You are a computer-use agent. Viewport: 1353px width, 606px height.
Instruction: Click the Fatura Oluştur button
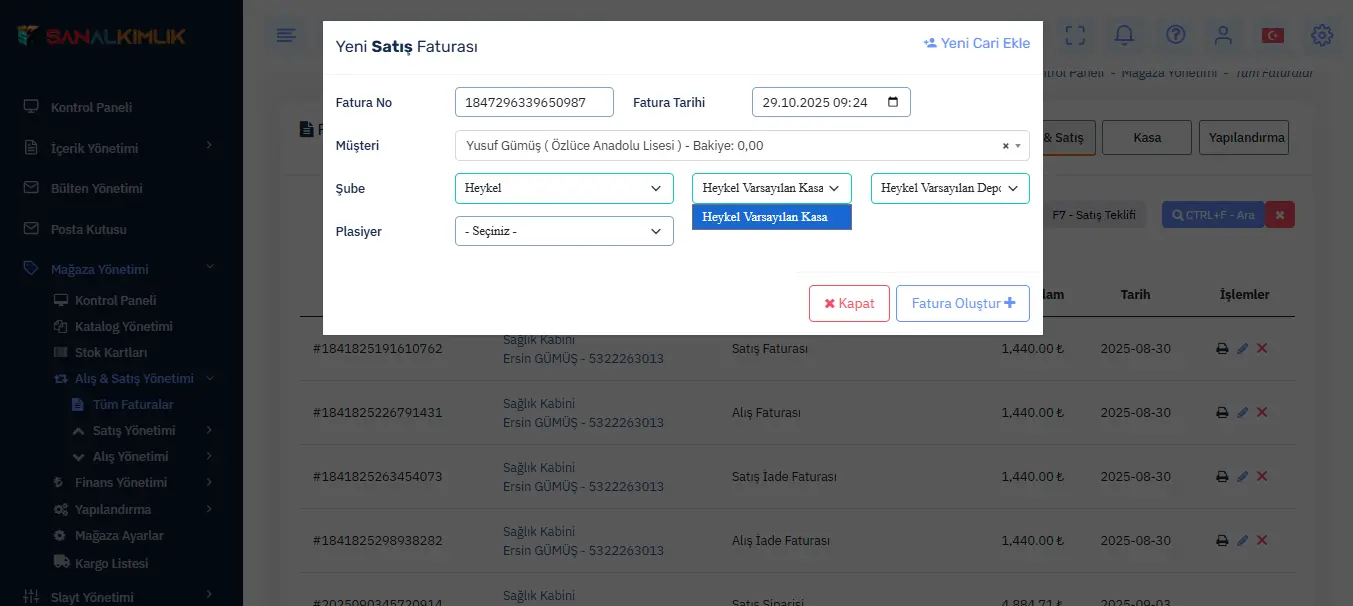(x=963, y=303)
